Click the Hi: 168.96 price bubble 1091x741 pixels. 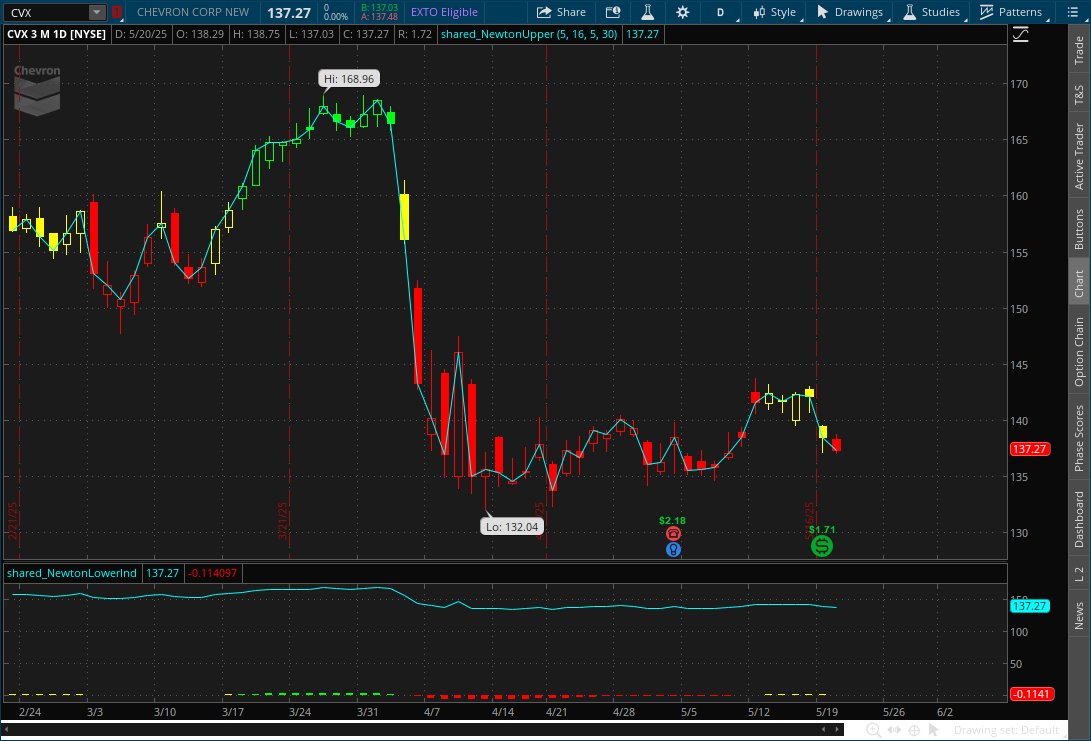(349, 79)
